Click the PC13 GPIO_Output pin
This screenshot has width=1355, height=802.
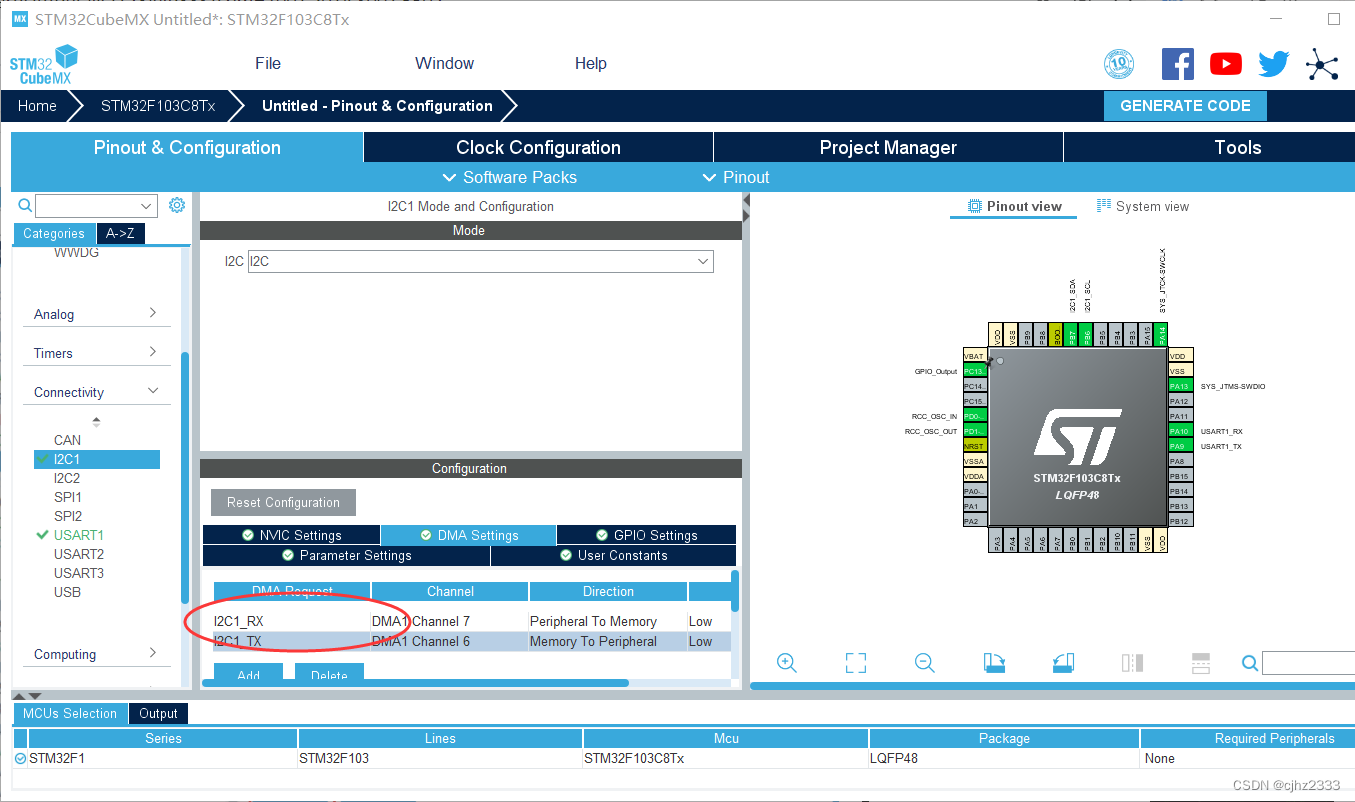pos(974,371)
